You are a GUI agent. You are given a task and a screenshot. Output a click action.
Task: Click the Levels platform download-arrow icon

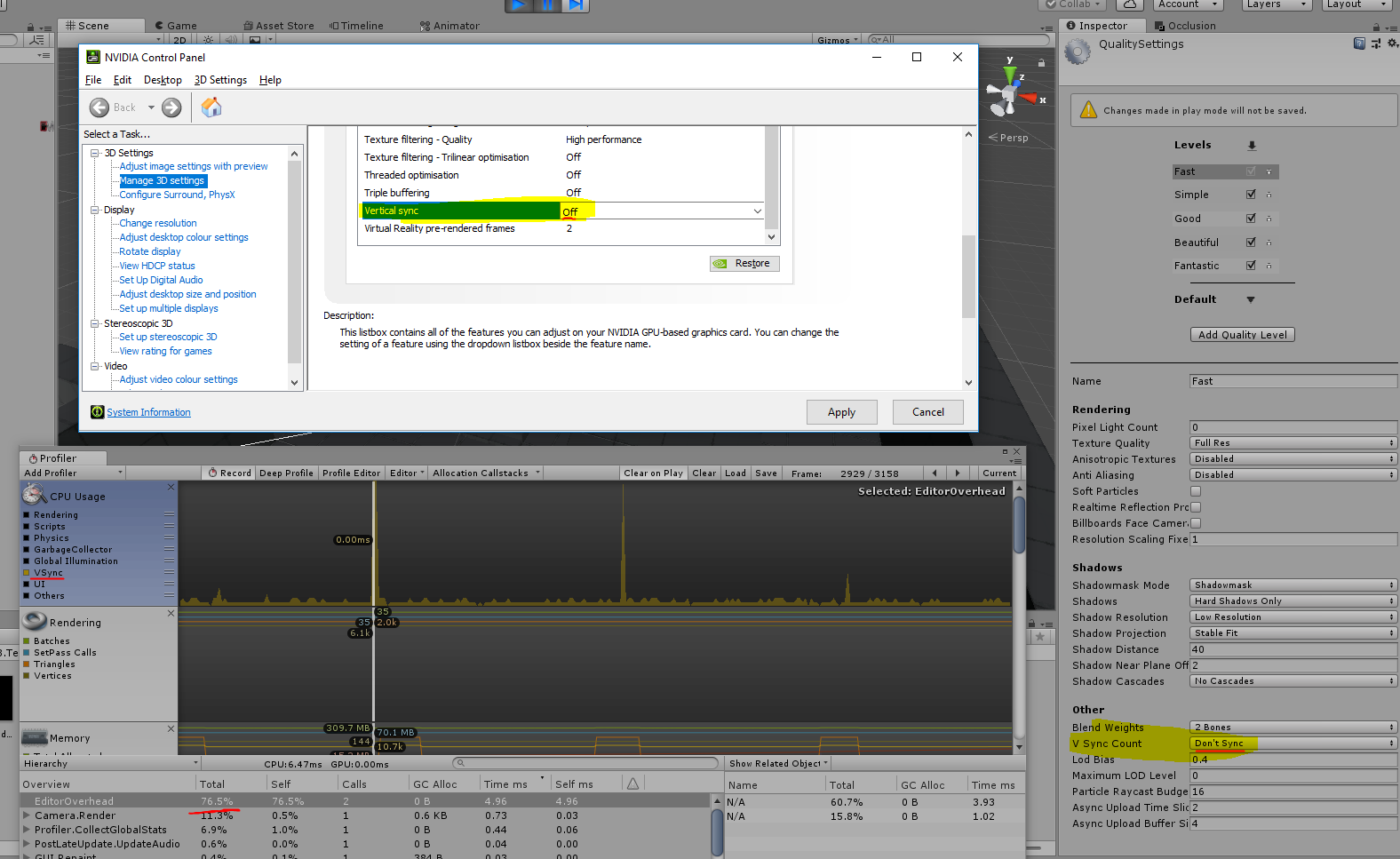tap(1252, 146)
